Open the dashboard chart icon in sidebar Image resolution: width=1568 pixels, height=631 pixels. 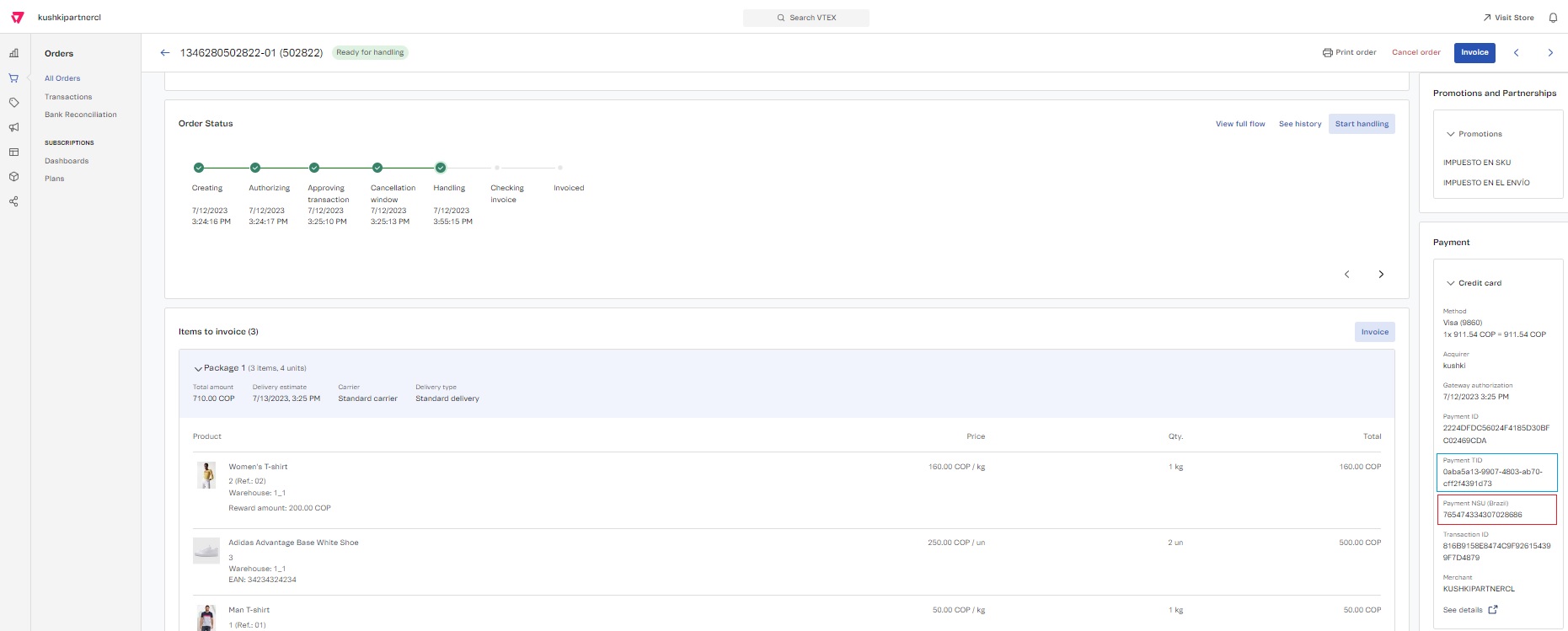coord(14,53)
